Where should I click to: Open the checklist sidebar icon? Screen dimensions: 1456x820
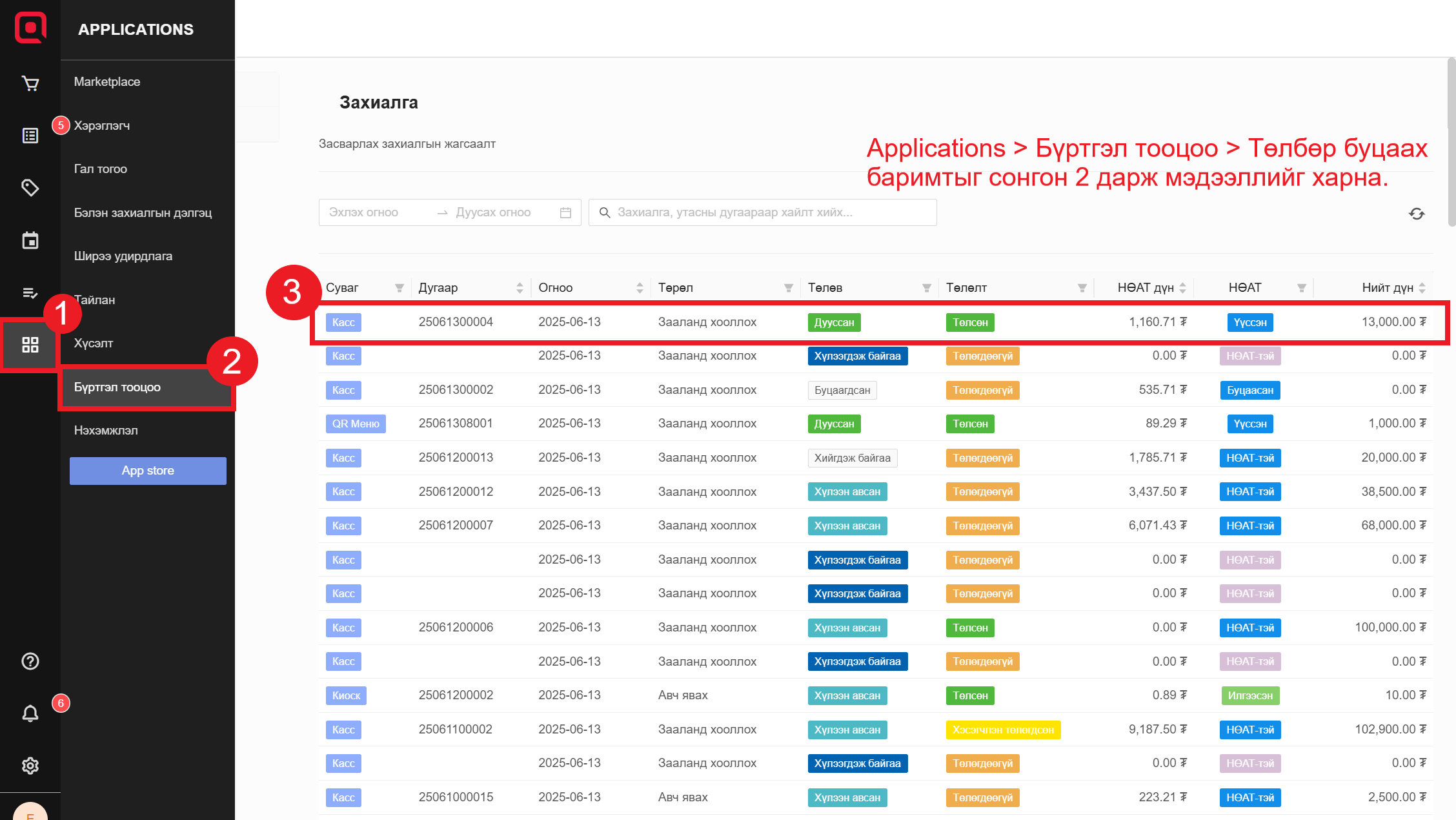(30, 293)
